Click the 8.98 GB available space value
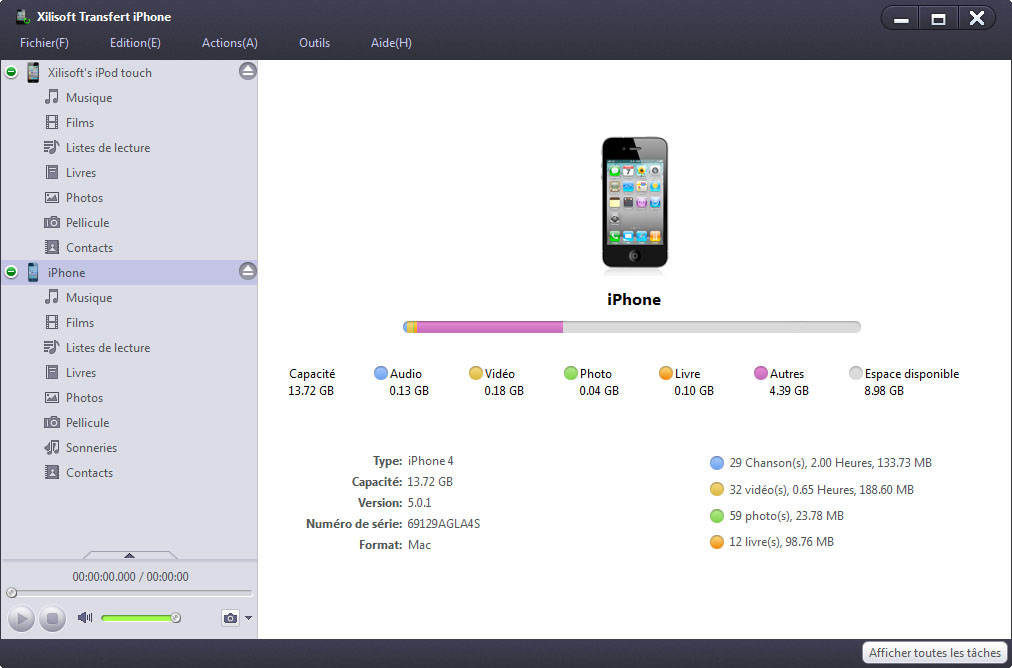This screenshot has width=1012, height=668. point(884,390)
